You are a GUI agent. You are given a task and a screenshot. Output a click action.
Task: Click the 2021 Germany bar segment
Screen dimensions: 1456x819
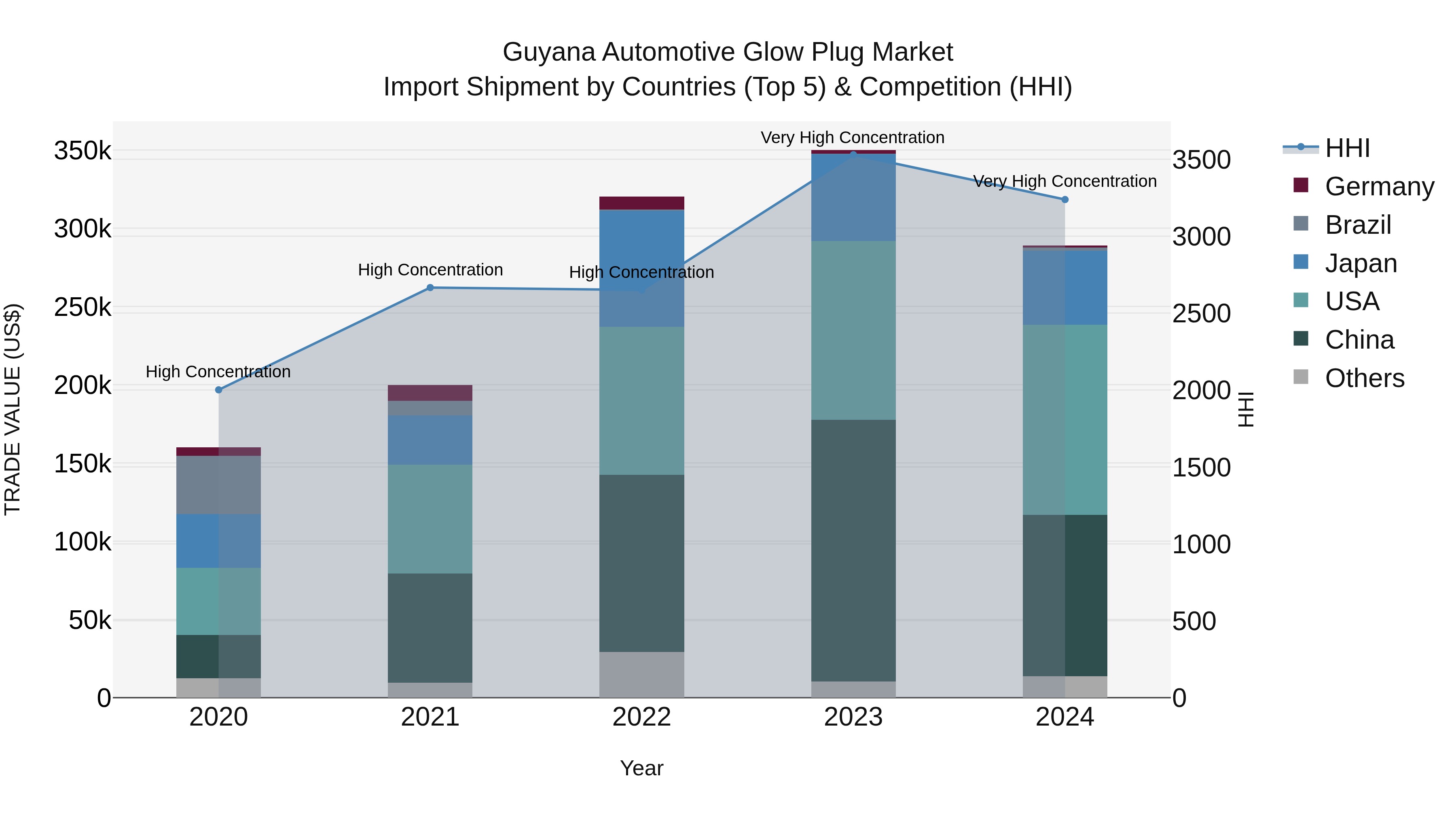(430, 394)
